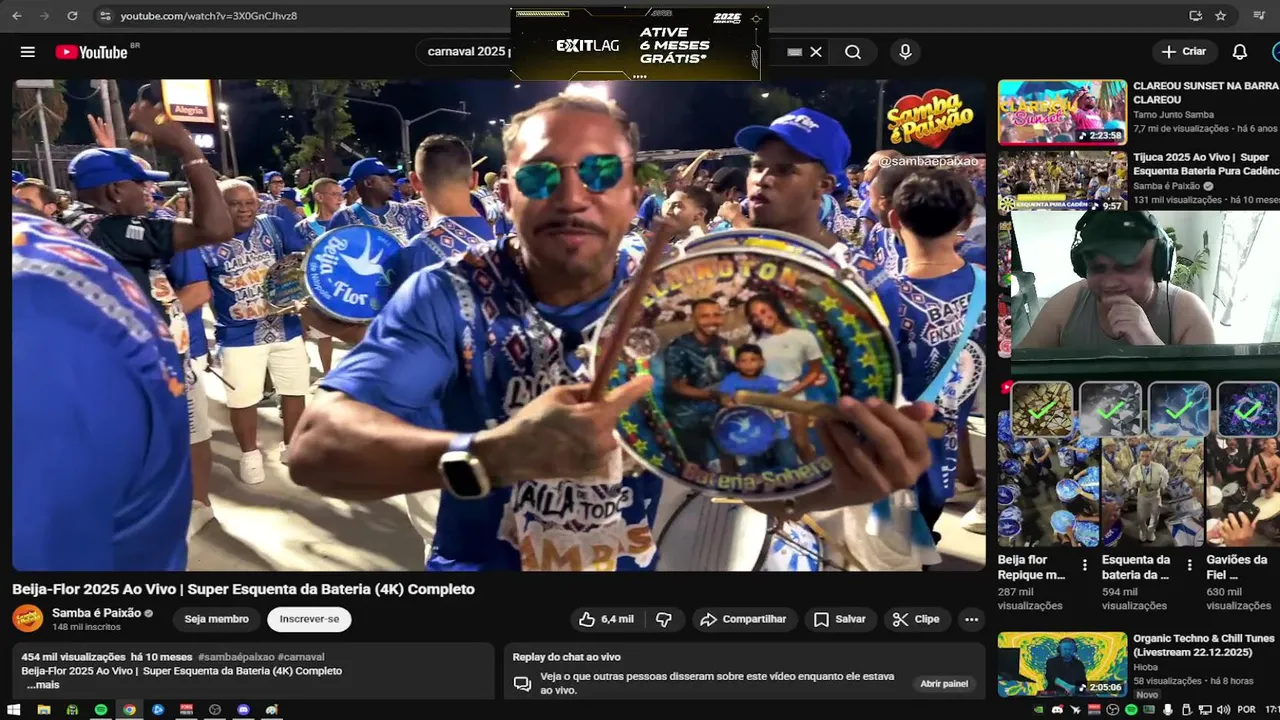
Task: Start voice search with the microphone icon
Action: (905, 52)
